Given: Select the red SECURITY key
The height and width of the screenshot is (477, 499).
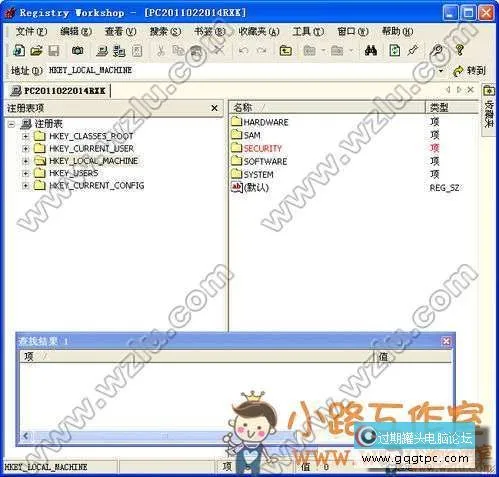Looking at the screenshot, I should coord(263,148).
